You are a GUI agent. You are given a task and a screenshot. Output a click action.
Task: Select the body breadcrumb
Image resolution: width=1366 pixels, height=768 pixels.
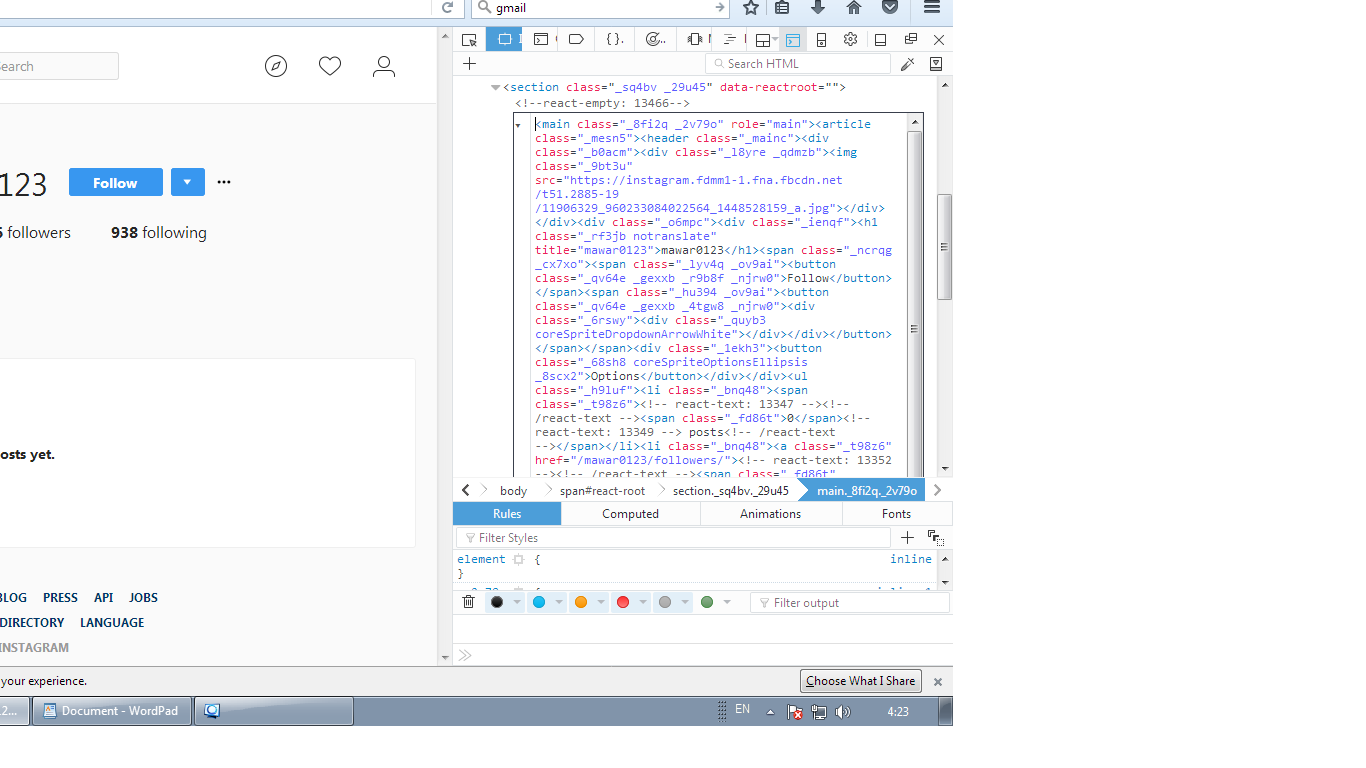point(513,491)
